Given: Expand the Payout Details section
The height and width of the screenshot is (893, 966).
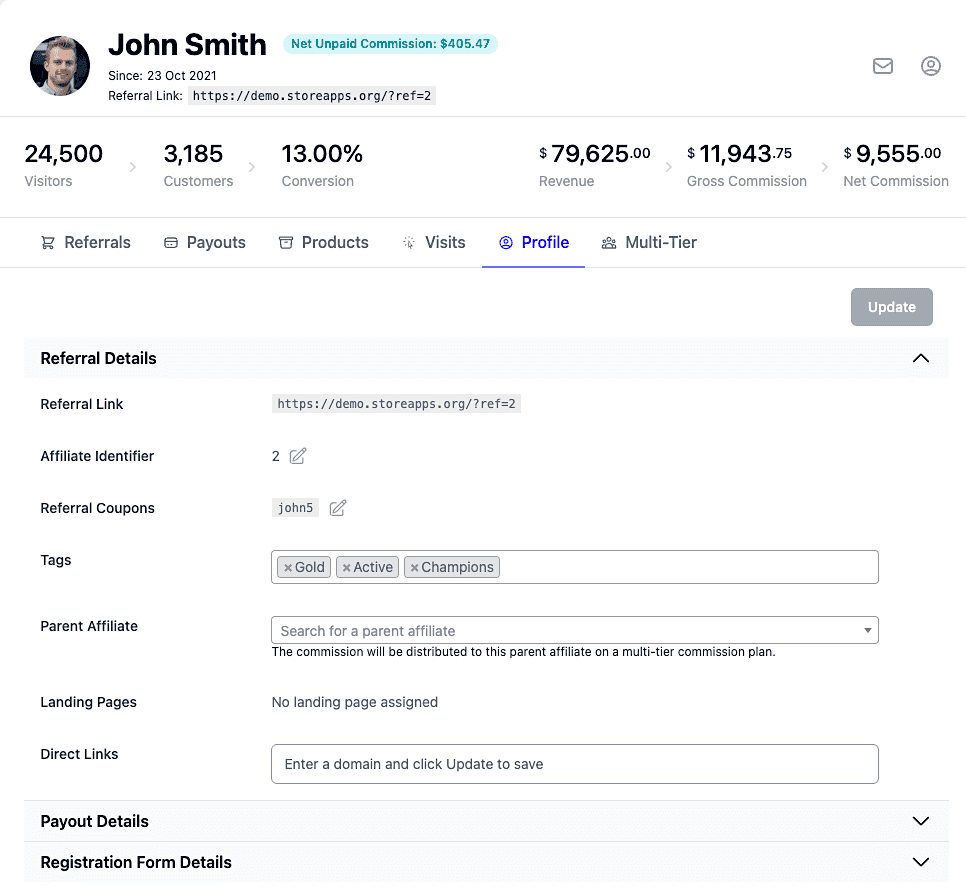Looking at the screenshot, I should click(920, 821).
